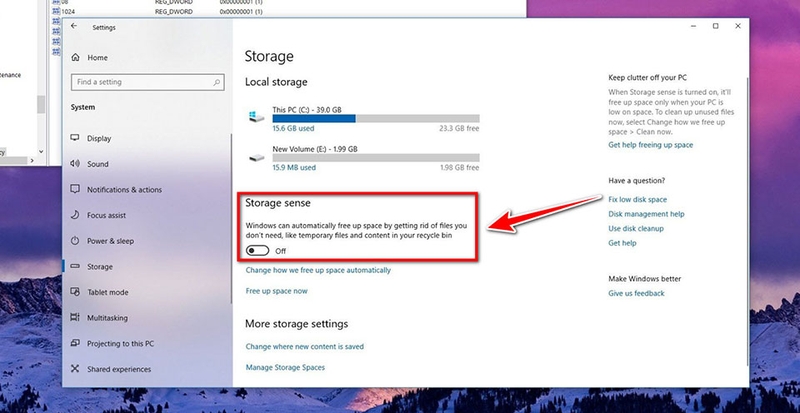Open Change where new content is saved
800x413 pixels.
(x=305, y=346)
